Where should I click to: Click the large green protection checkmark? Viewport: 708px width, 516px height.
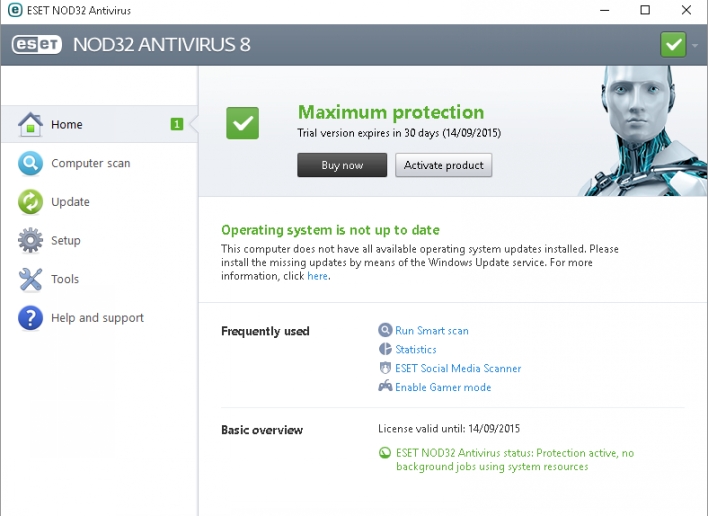(x=242, y=123)
